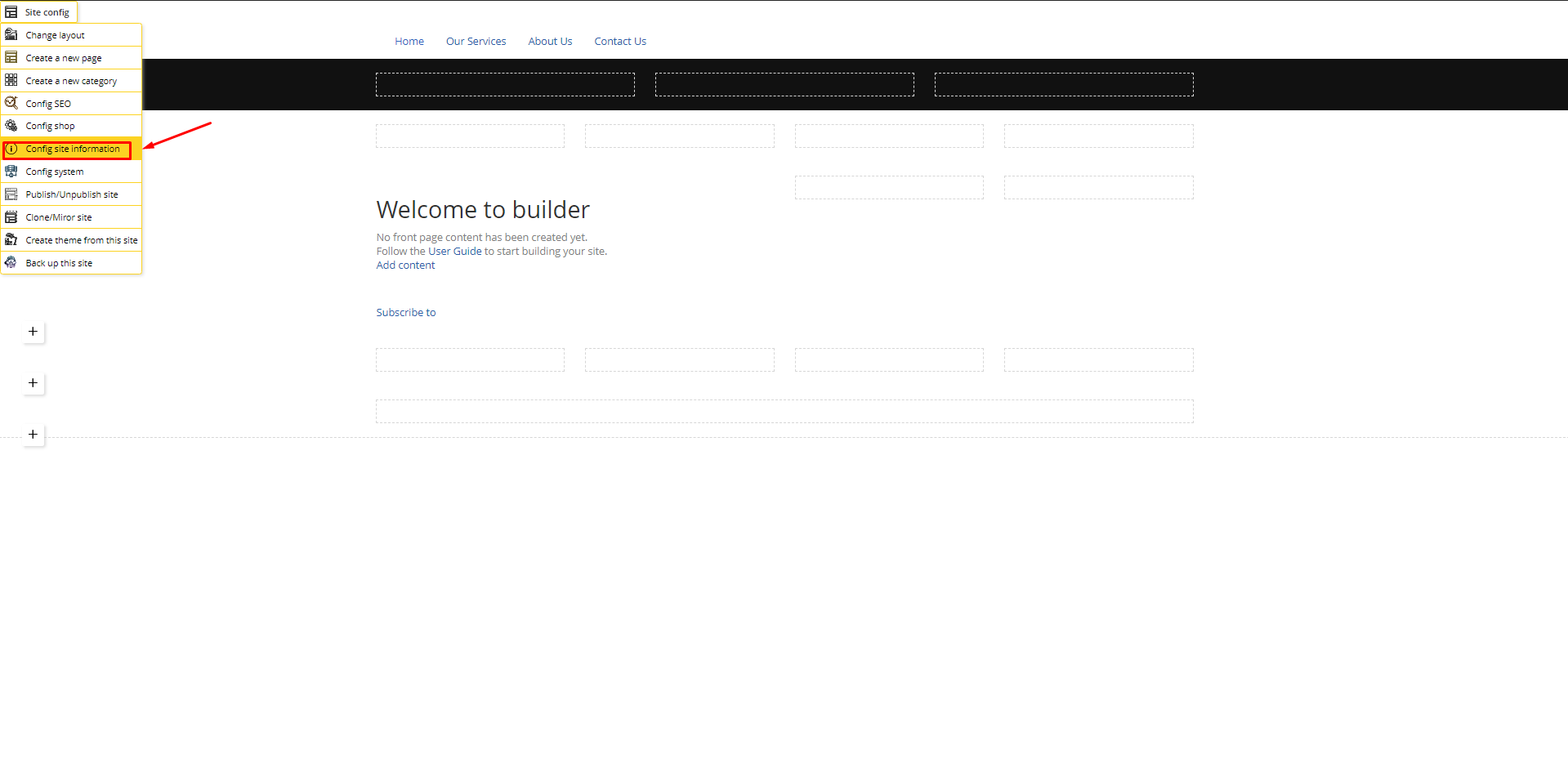Viewport: 1568px width, 772px height.
Task: Click the Change layout icon
Action: point(11,35)
